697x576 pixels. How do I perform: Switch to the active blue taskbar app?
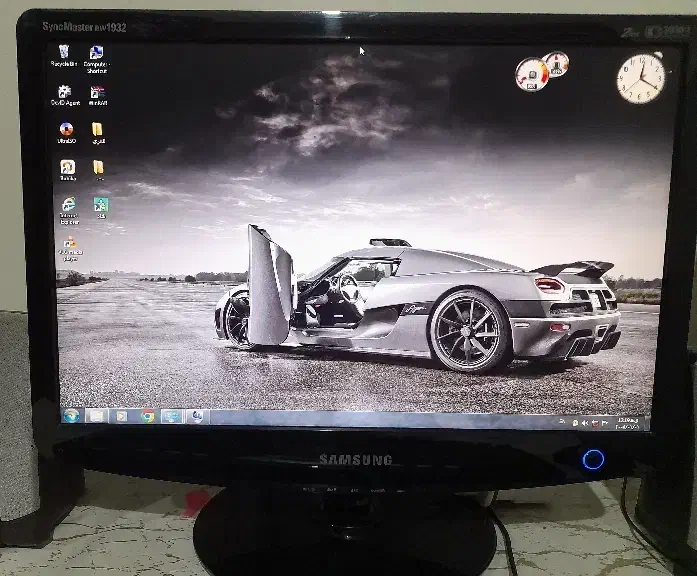click(x=172, y=417)
